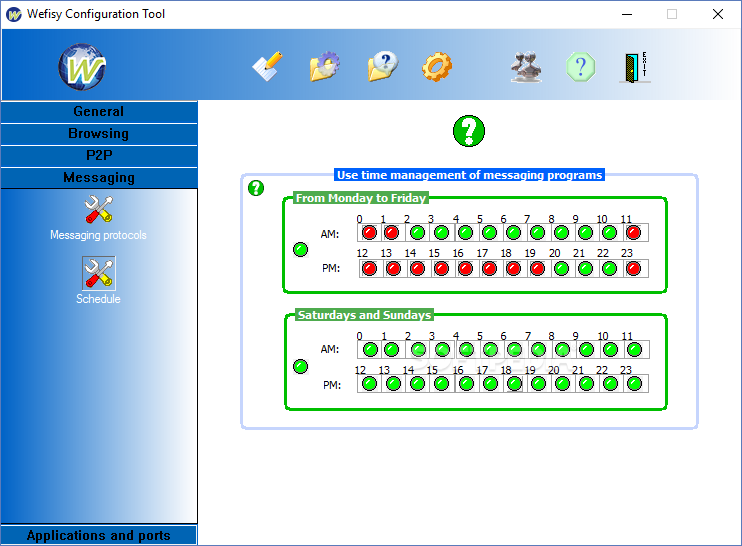
Task: Minimize the Wefisy Configuration Tool window
Action: pos(627,14)
